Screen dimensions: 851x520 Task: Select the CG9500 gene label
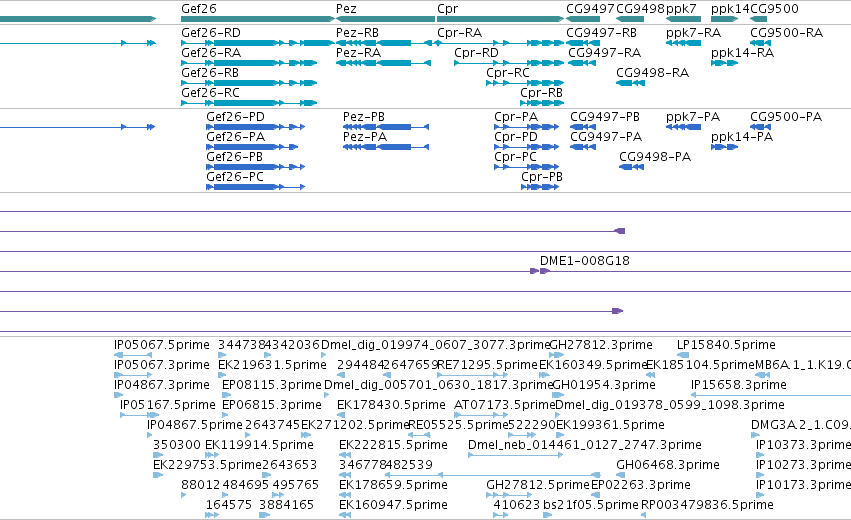tap(774, 9)
